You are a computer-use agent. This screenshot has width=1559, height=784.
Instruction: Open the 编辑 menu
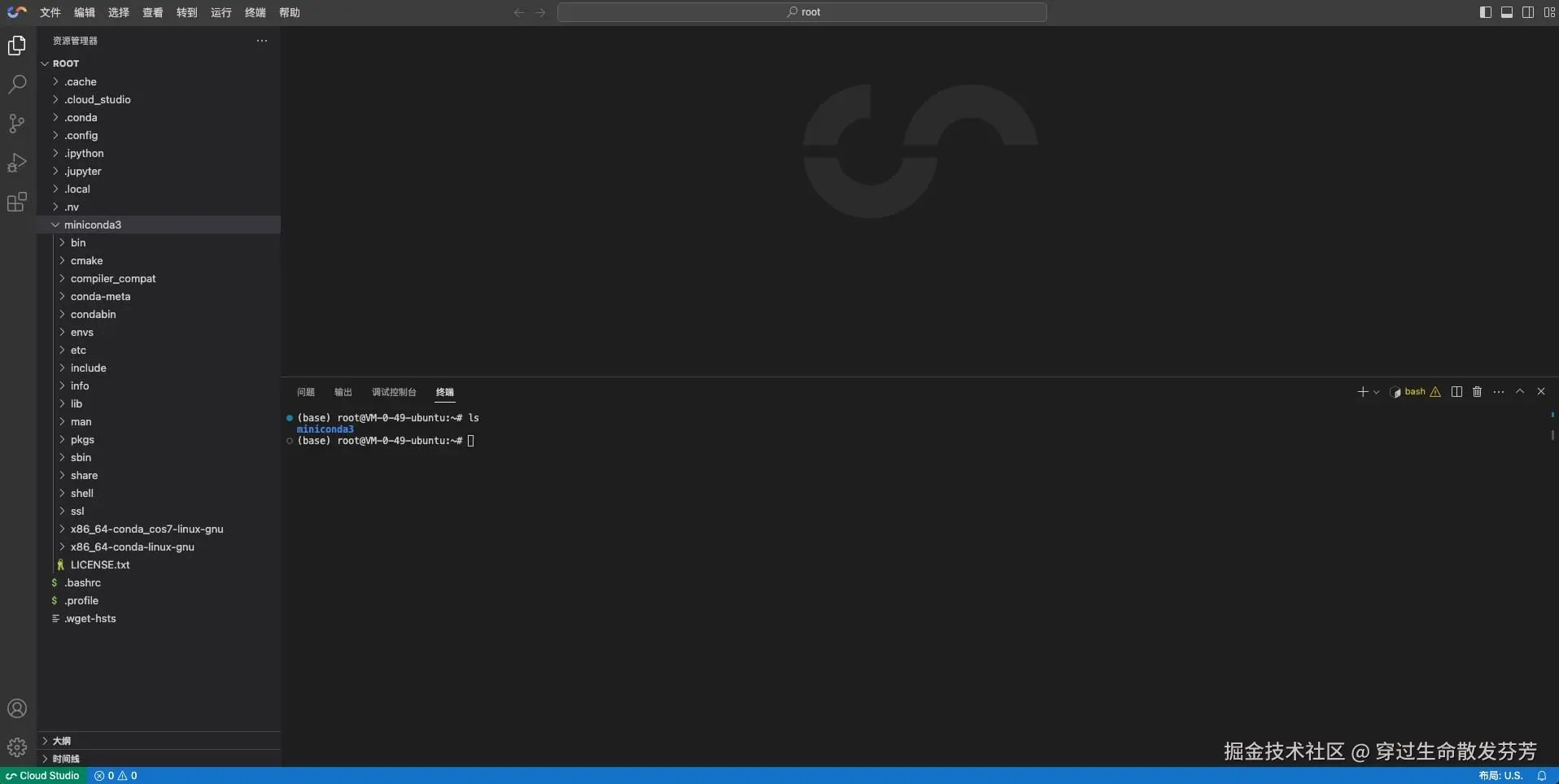point(85,12)
